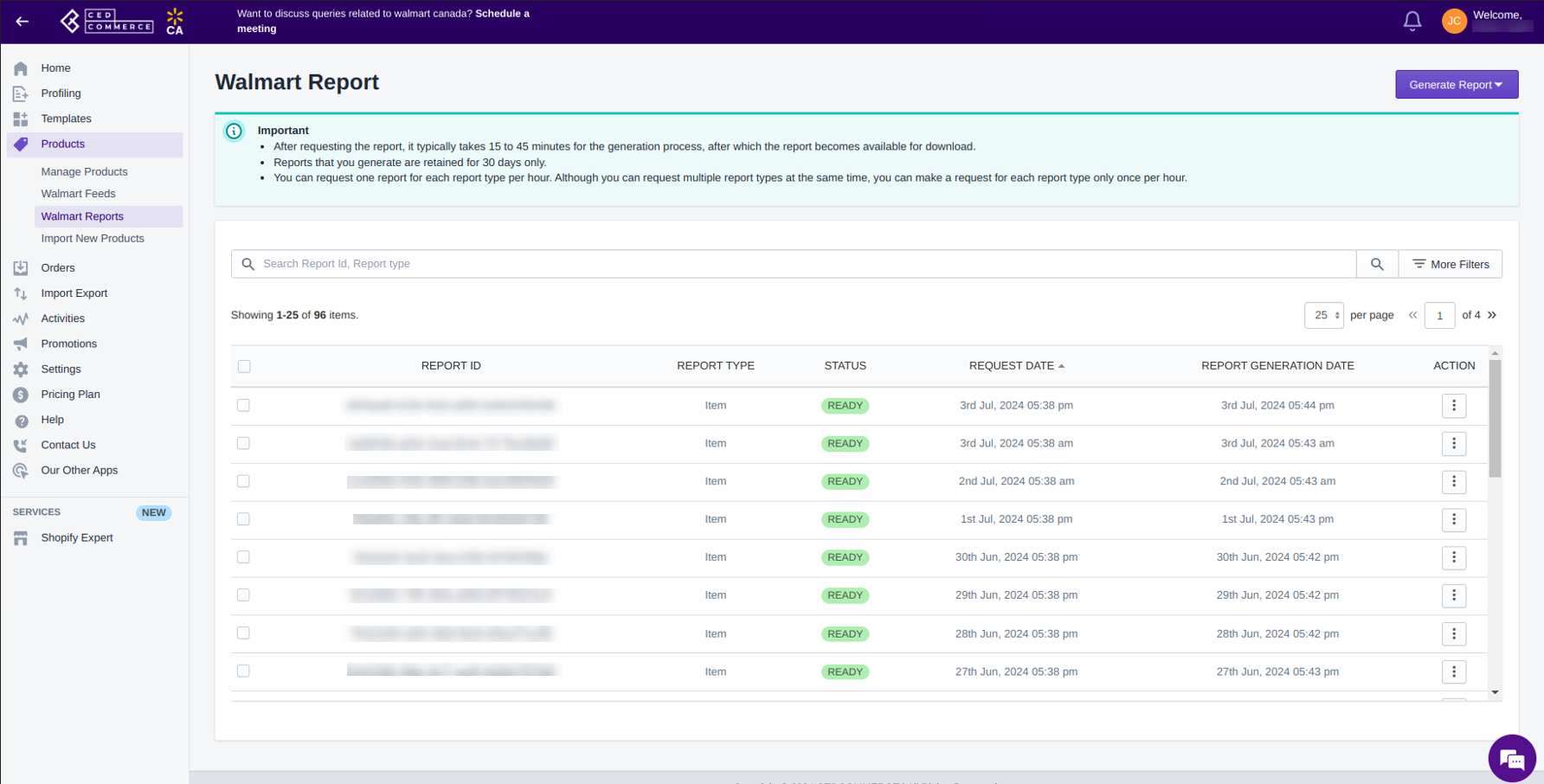Toggle the select-all header checkbox
The width and height of the screenshot is (1544, 784).
[244, 366]
